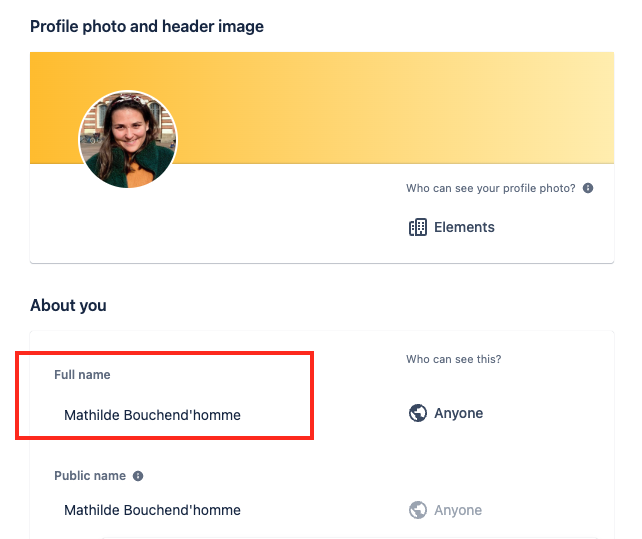642x539 pixels.
Task: Click the grayed Anyone label for Public name
Action: click(x=458, y=510)
